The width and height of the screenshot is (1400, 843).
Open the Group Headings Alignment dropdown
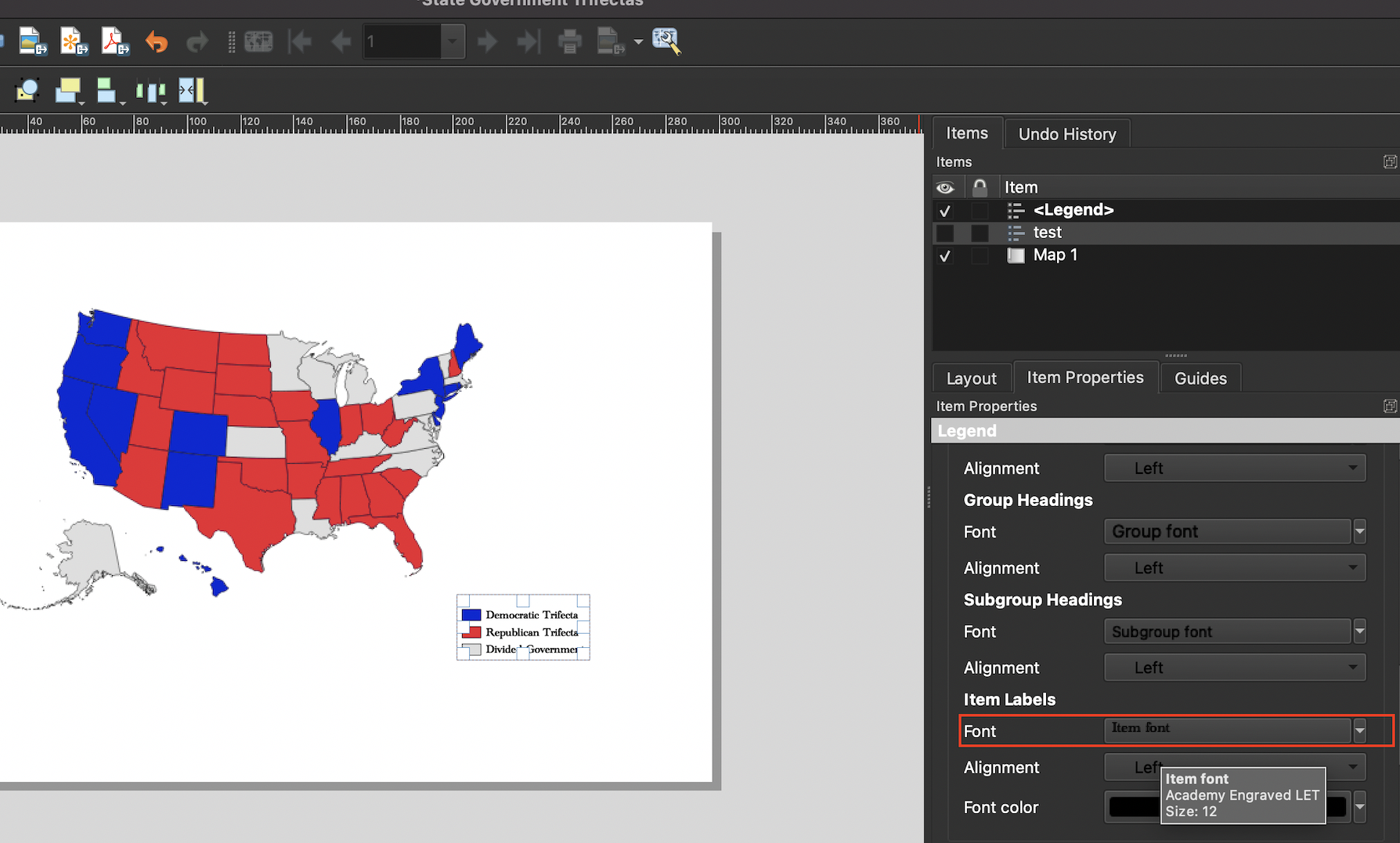1235,568
